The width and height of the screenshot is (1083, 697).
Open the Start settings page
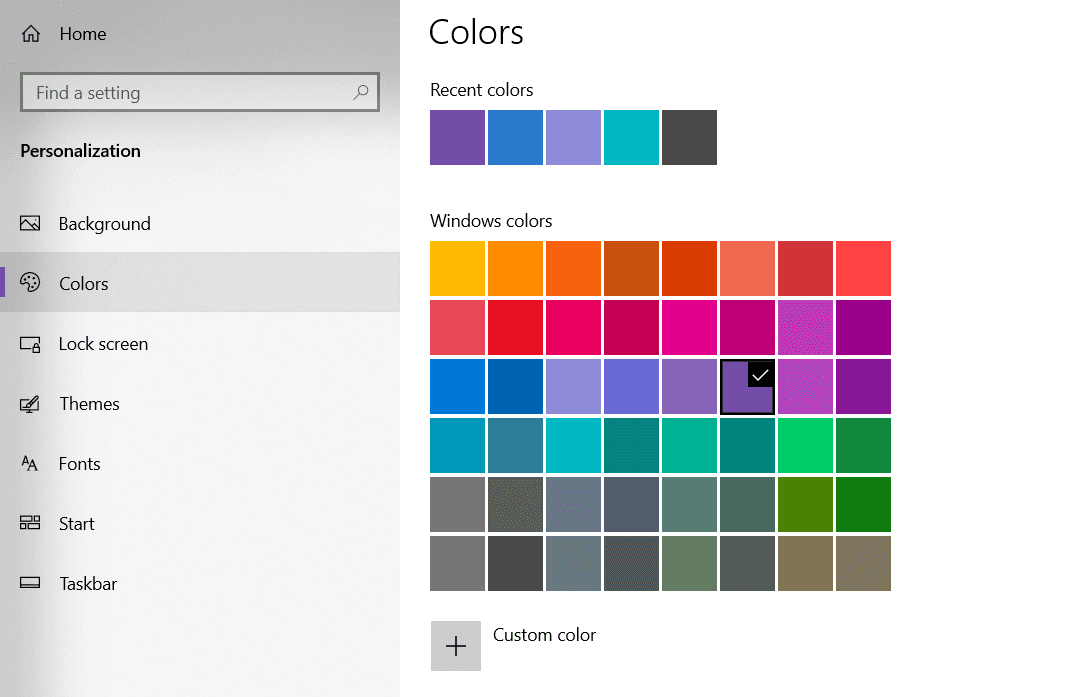(x=200, y=524)
